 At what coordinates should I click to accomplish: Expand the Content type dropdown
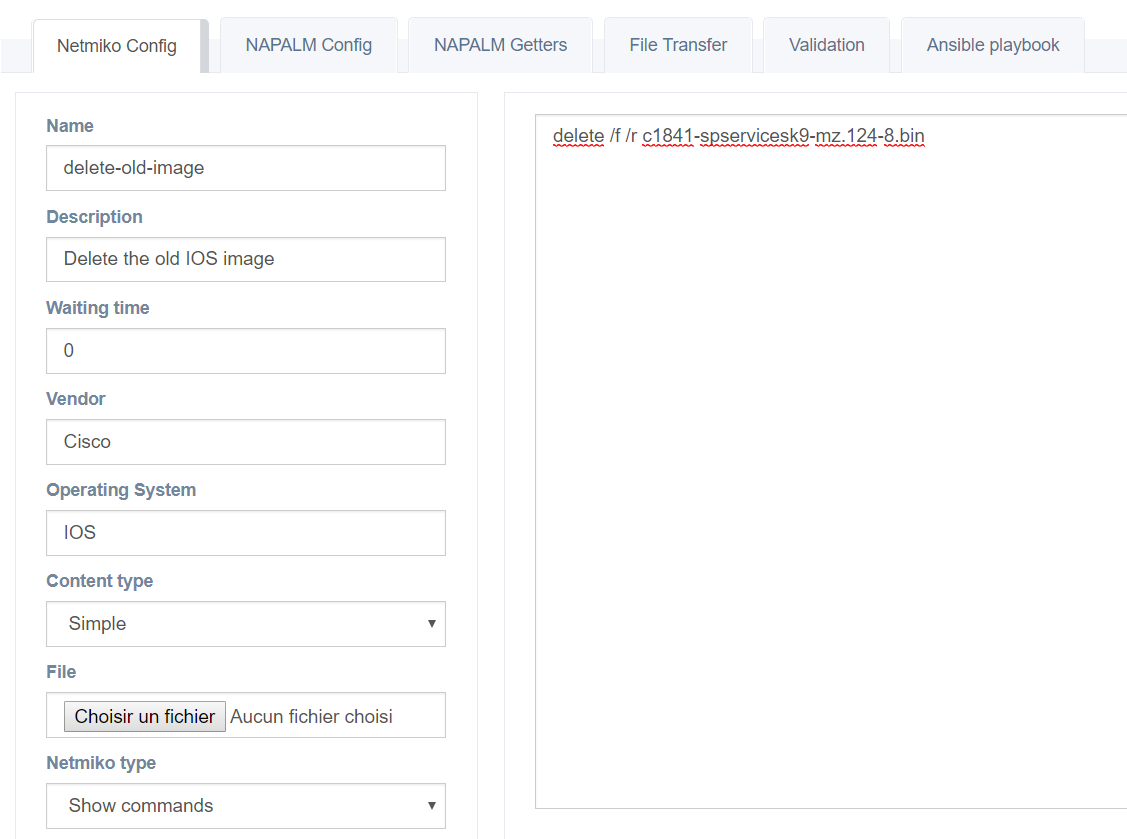point(246,624)
